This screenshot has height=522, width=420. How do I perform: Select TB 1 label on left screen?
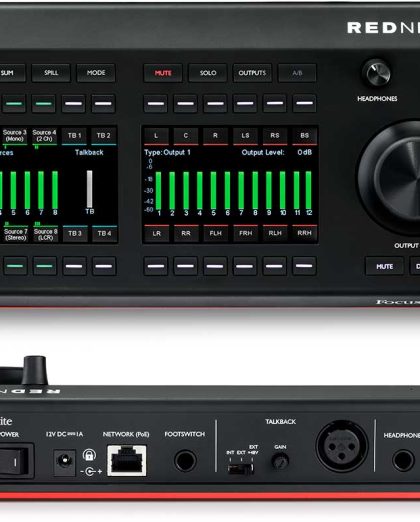(74, 136)
